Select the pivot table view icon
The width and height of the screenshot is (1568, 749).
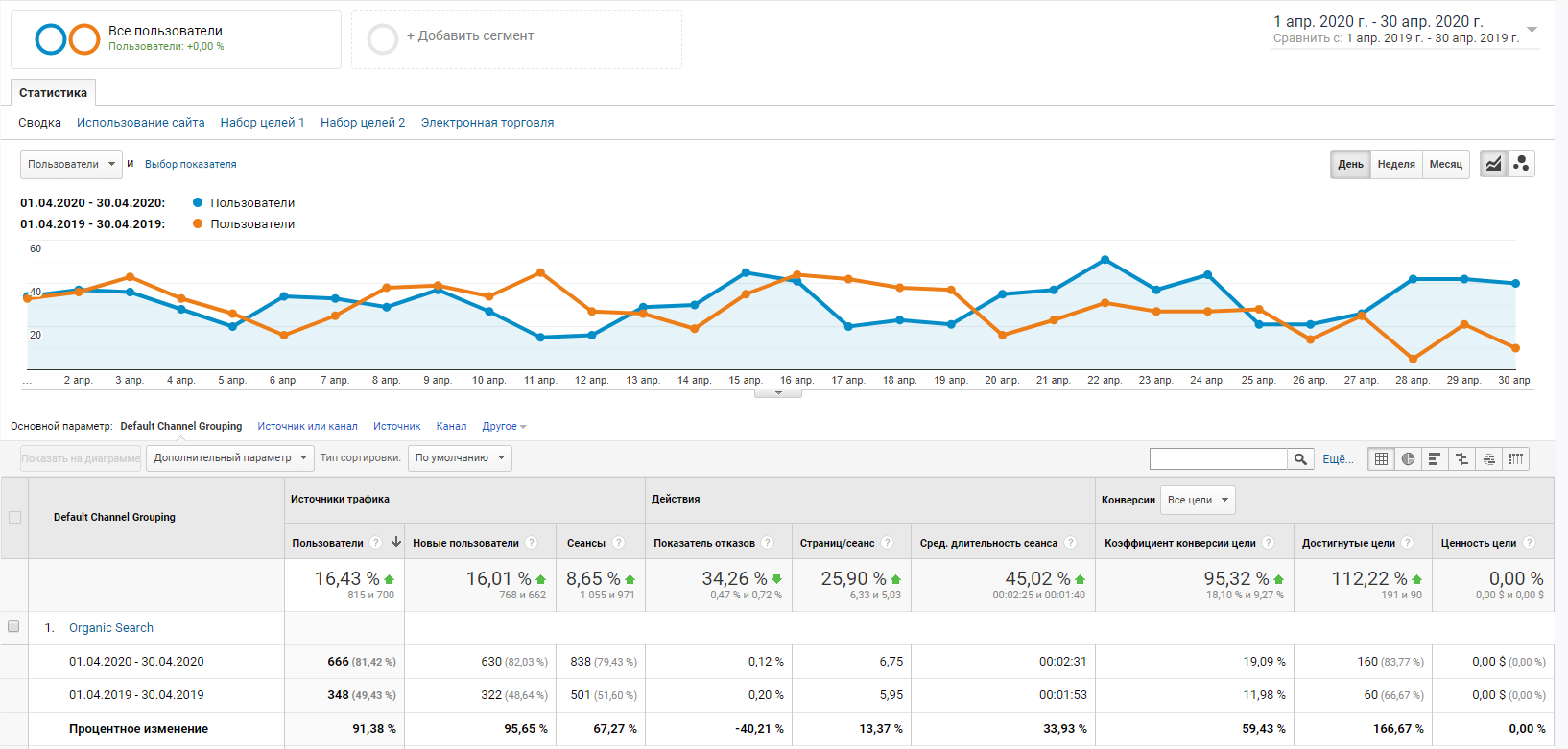(x=1515, y=459)
